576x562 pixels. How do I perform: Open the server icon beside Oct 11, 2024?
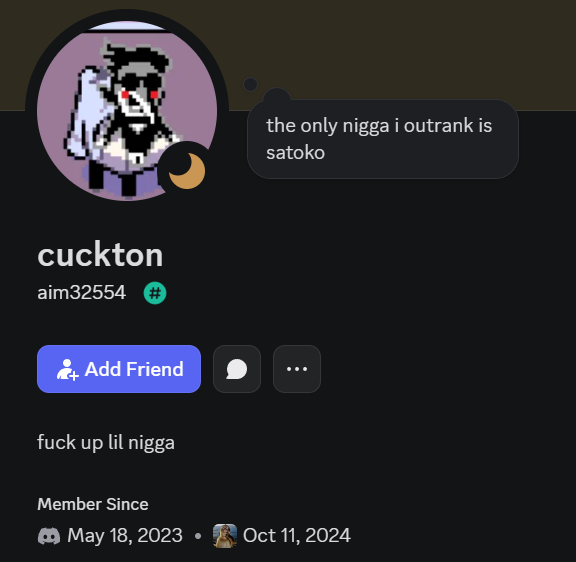[x=225, y=536]
